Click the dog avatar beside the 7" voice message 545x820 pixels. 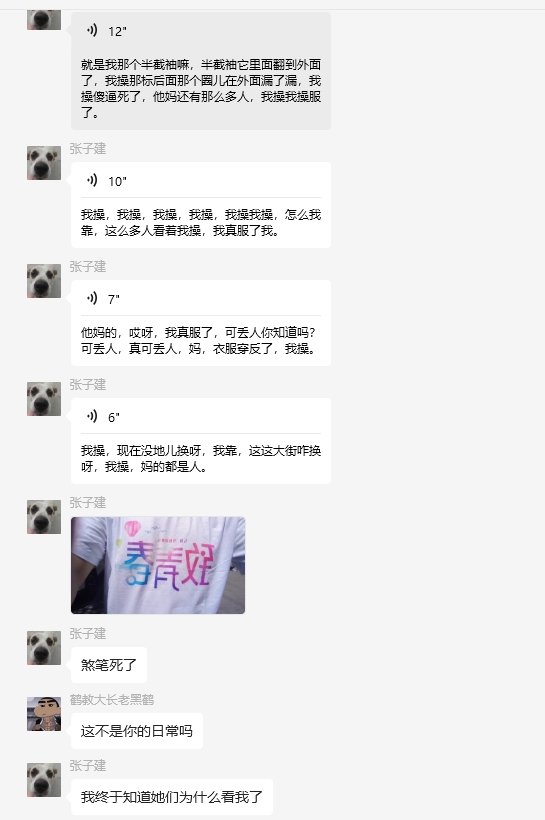pos(44,281)
